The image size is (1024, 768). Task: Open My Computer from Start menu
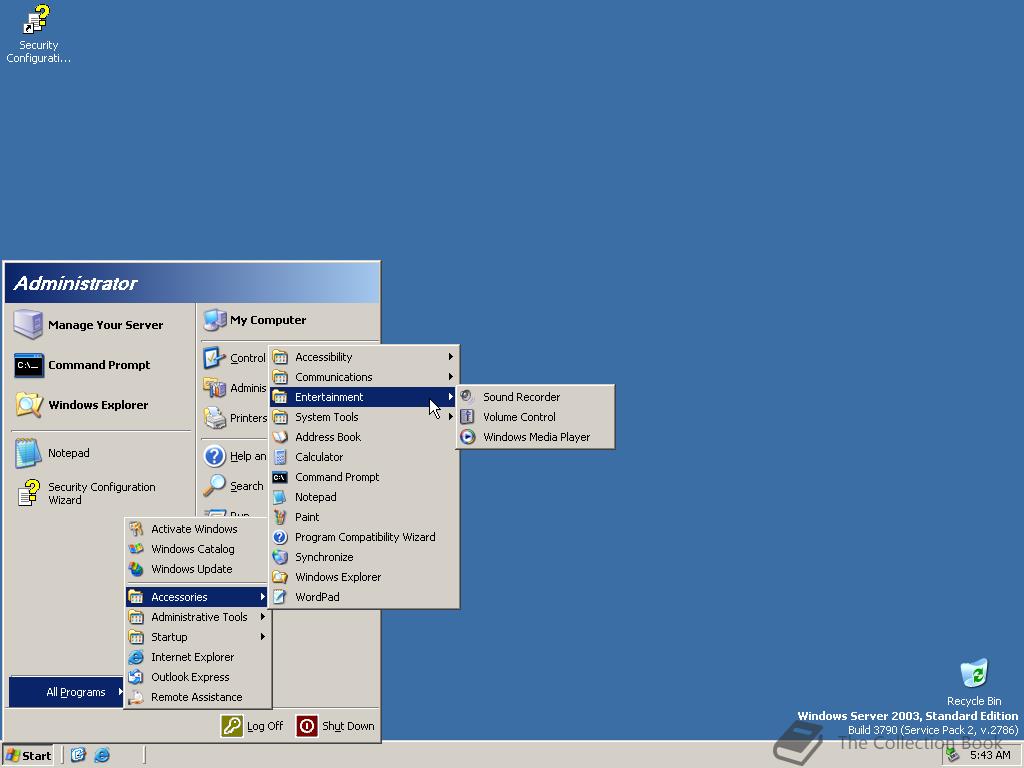coord(289,320)
